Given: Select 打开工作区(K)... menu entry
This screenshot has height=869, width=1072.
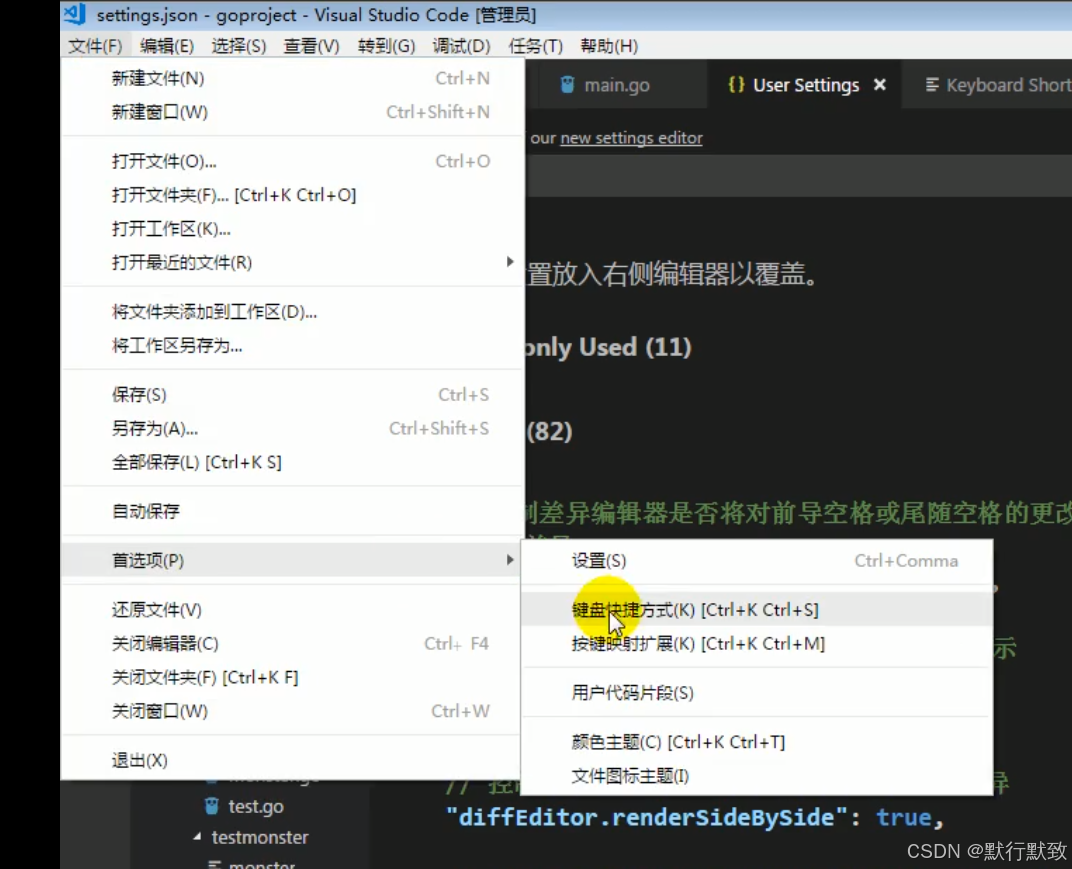Looking at the screenshot, I should (x=293, y=228).
